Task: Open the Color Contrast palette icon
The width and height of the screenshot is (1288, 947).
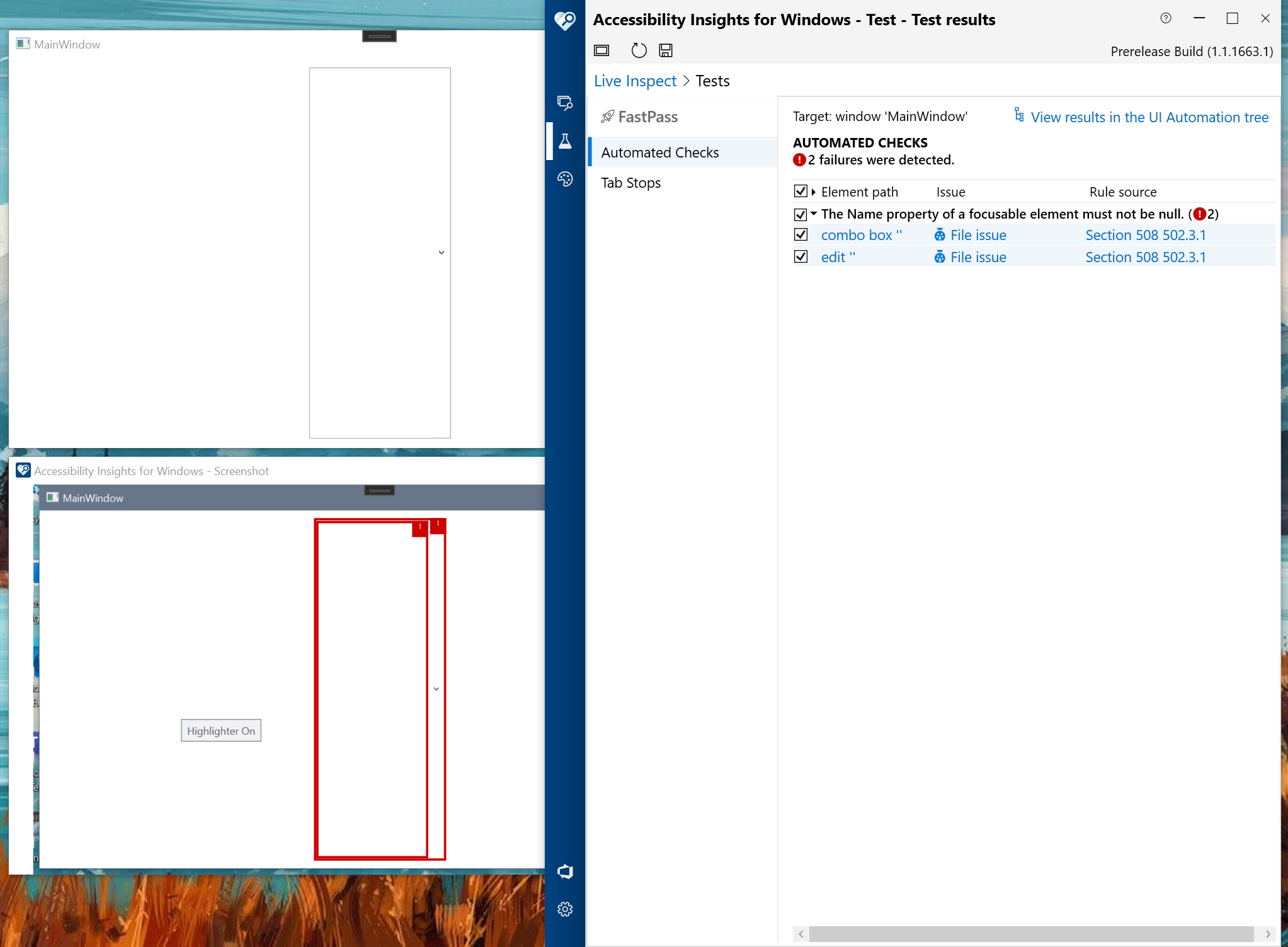Action: pos(564,180)
